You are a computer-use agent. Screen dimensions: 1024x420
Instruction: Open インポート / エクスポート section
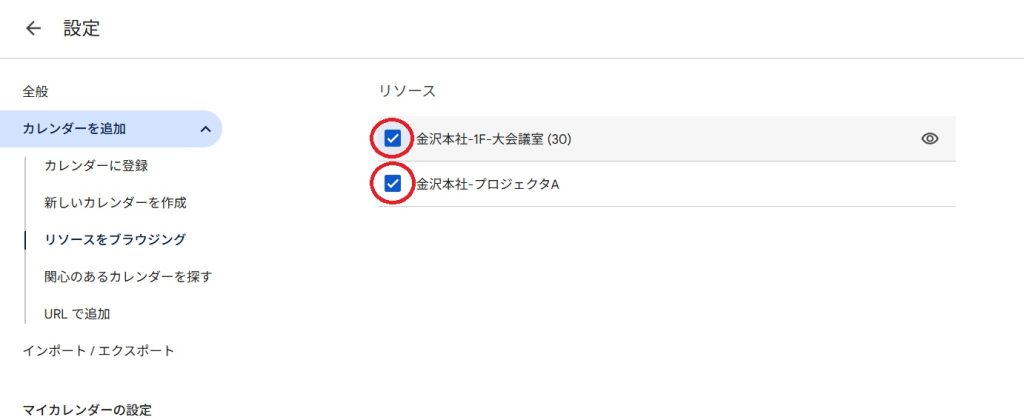pos(99,351)
